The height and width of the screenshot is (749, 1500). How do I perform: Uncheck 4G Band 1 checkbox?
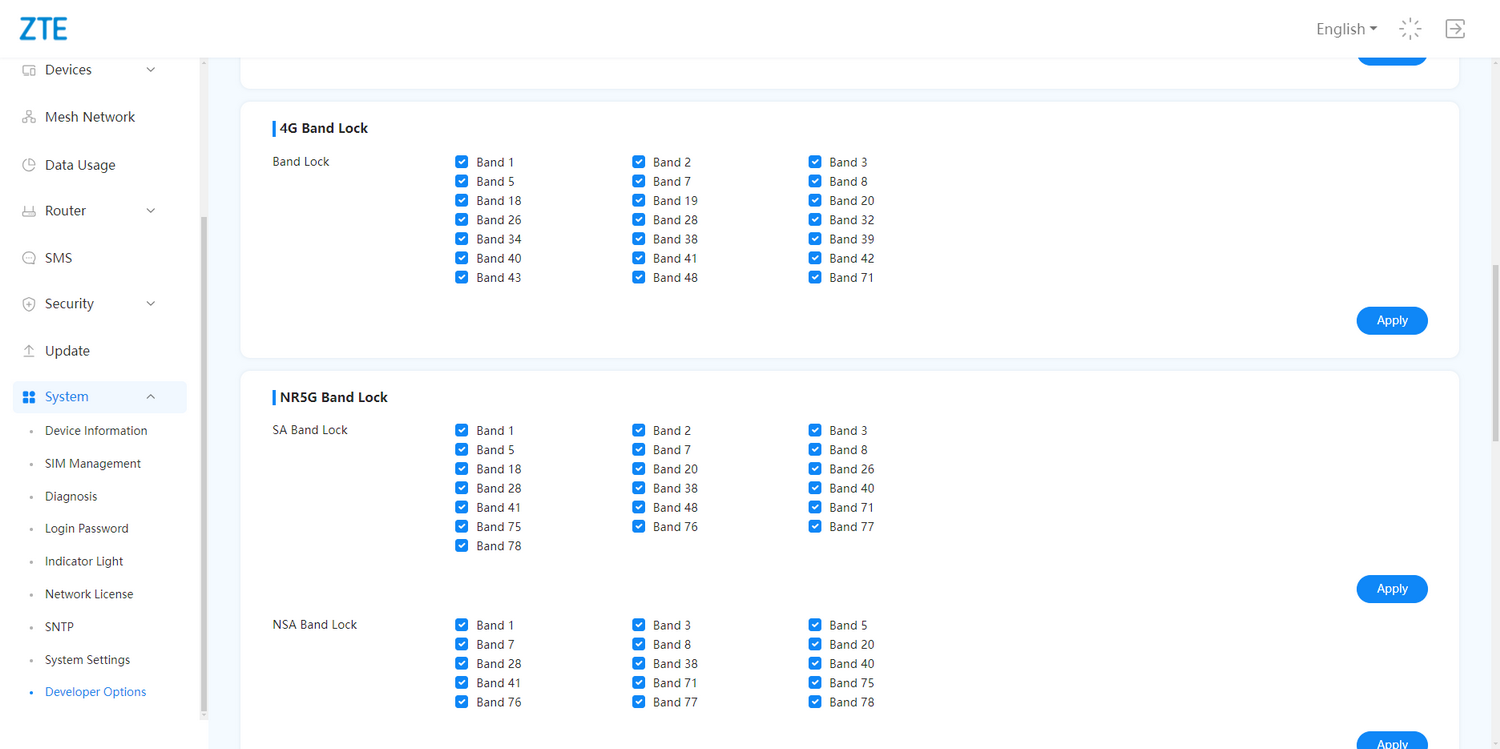click(x=462, y=162)
